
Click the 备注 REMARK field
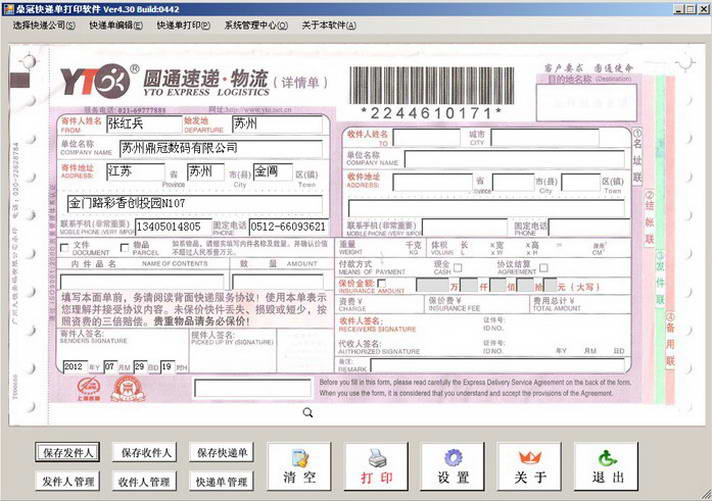tap(497, 366)
